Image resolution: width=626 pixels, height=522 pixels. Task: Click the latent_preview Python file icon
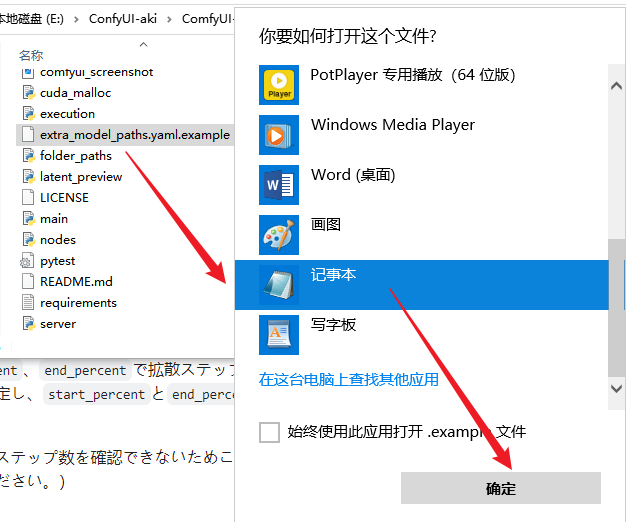tap(28, 176)
